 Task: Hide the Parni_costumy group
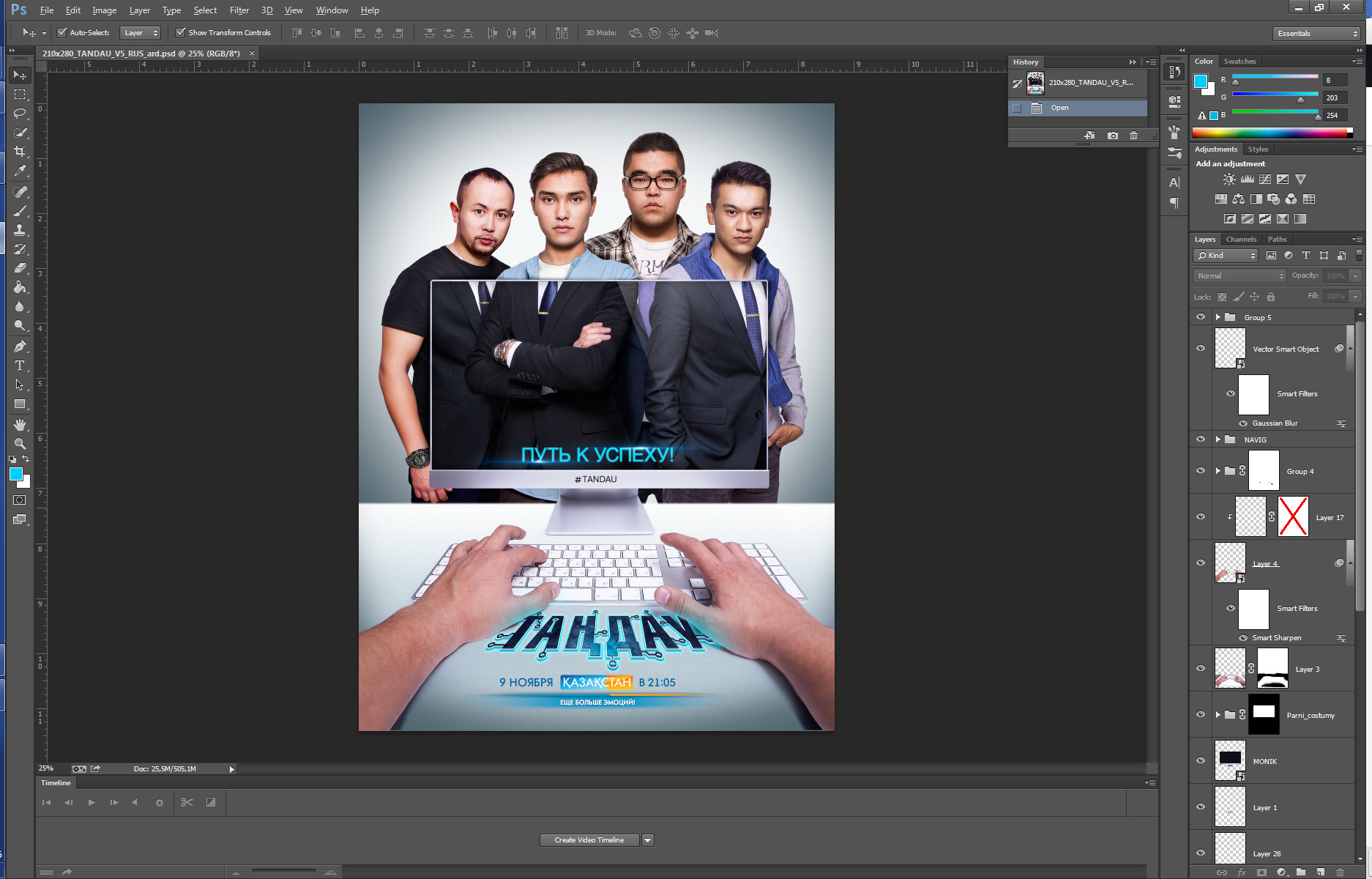pyautogui.click(x=1201, y=715)
